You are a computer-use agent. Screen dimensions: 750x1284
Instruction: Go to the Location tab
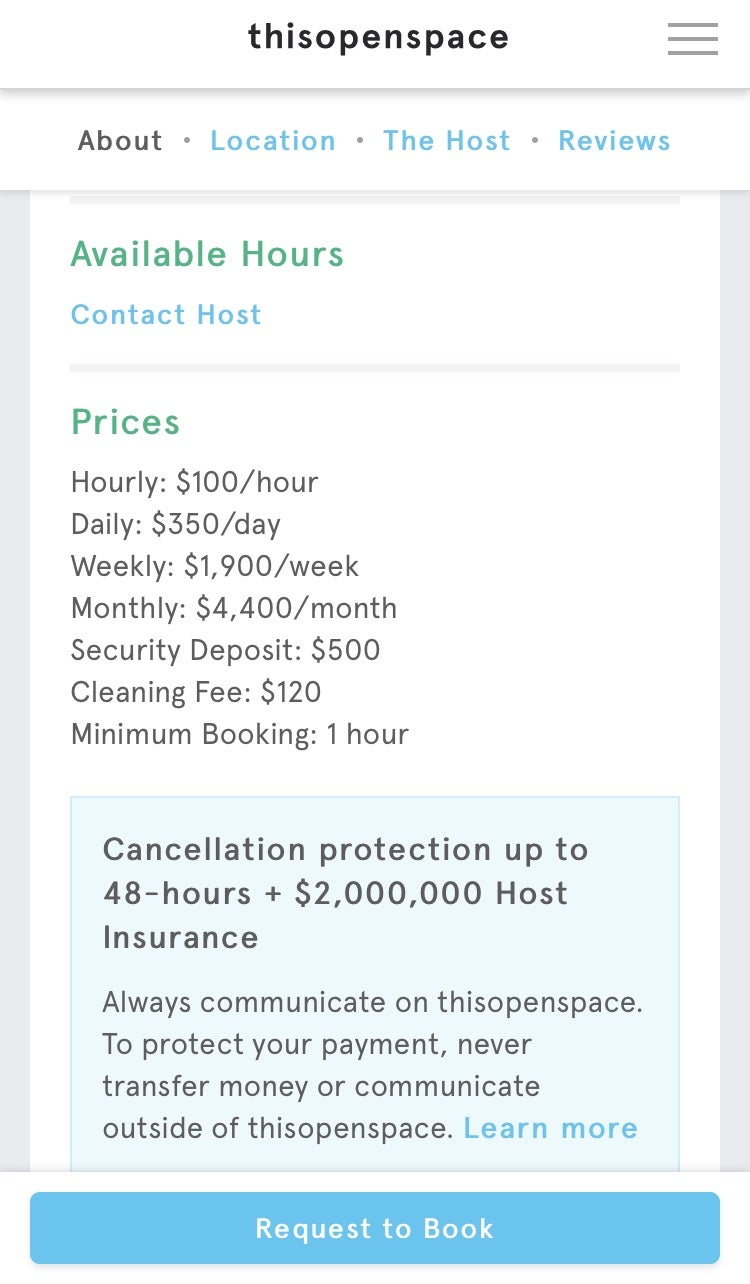point(273,141)
